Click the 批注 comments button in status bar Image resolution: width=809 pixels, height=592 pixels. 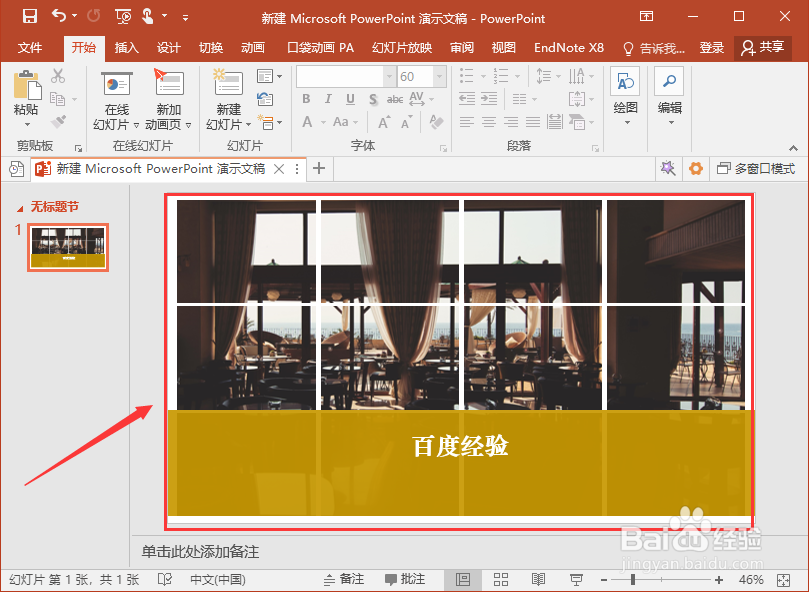(405, 579)
